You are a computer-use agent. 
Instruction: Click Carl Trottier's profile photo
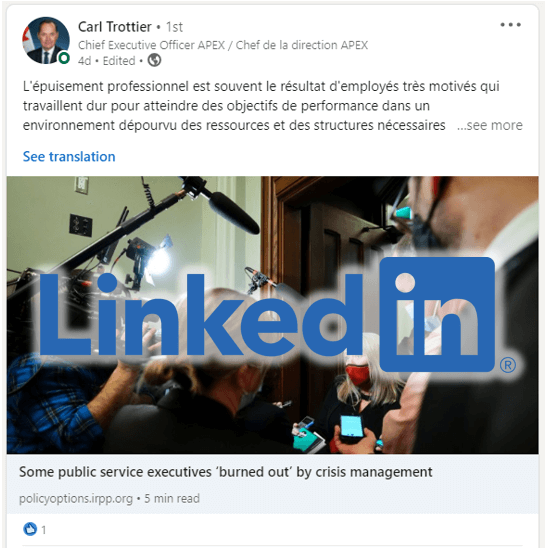pyautogui.click(x=46, y=40)
